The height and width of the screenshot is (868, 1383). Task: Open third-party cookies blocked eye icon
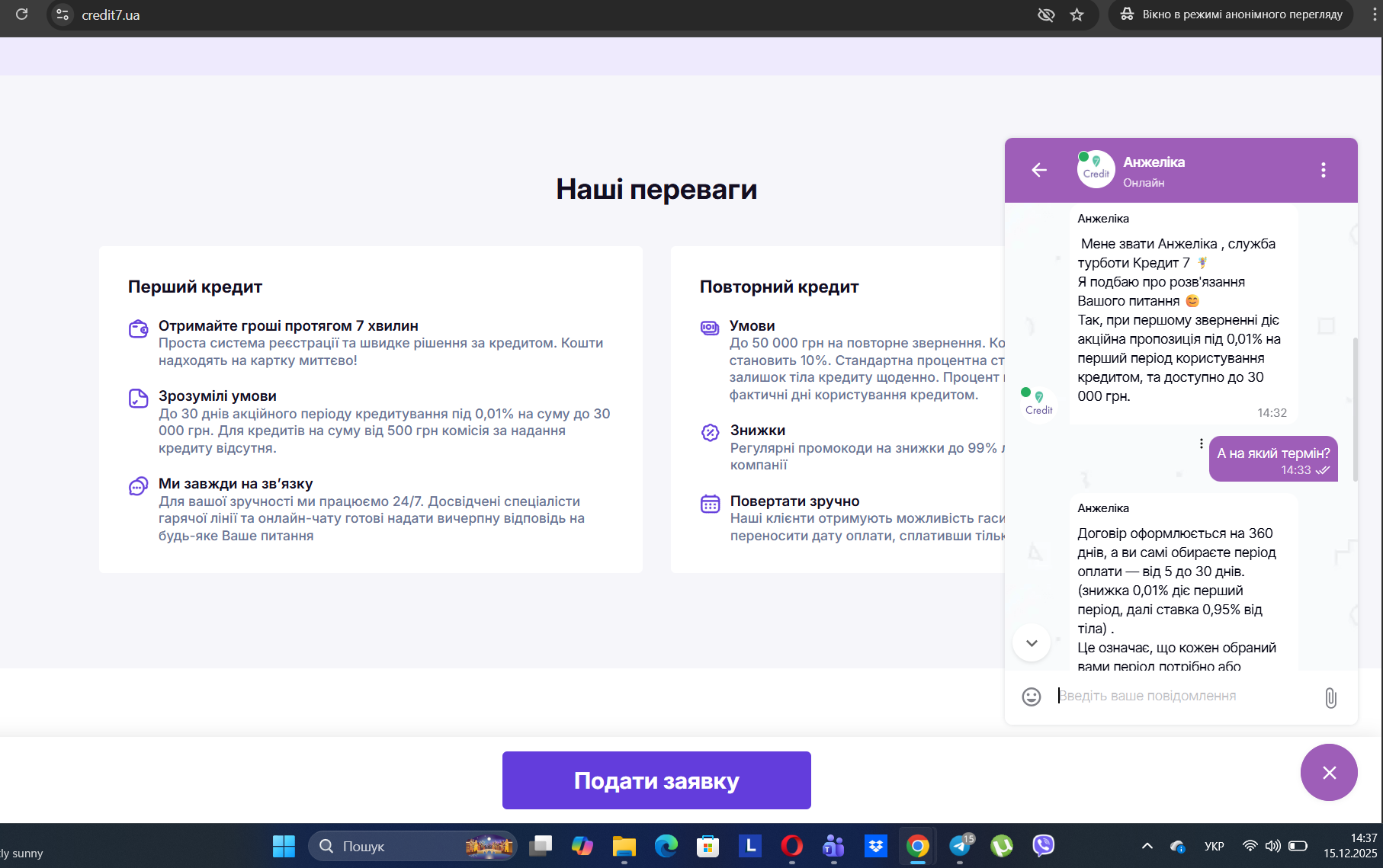[1046, 14]
